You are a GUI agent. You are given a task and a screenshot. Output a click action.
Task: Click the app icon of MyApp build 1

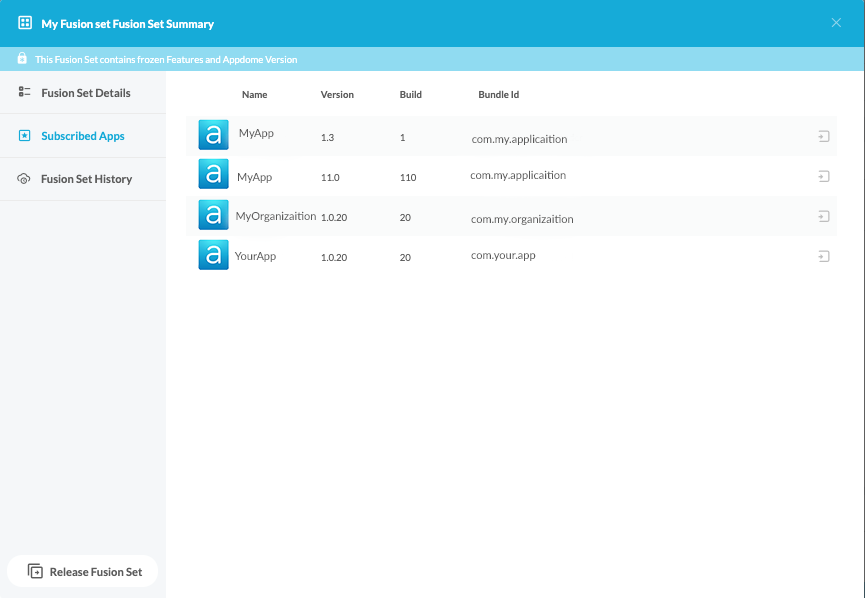pos(213,135)
